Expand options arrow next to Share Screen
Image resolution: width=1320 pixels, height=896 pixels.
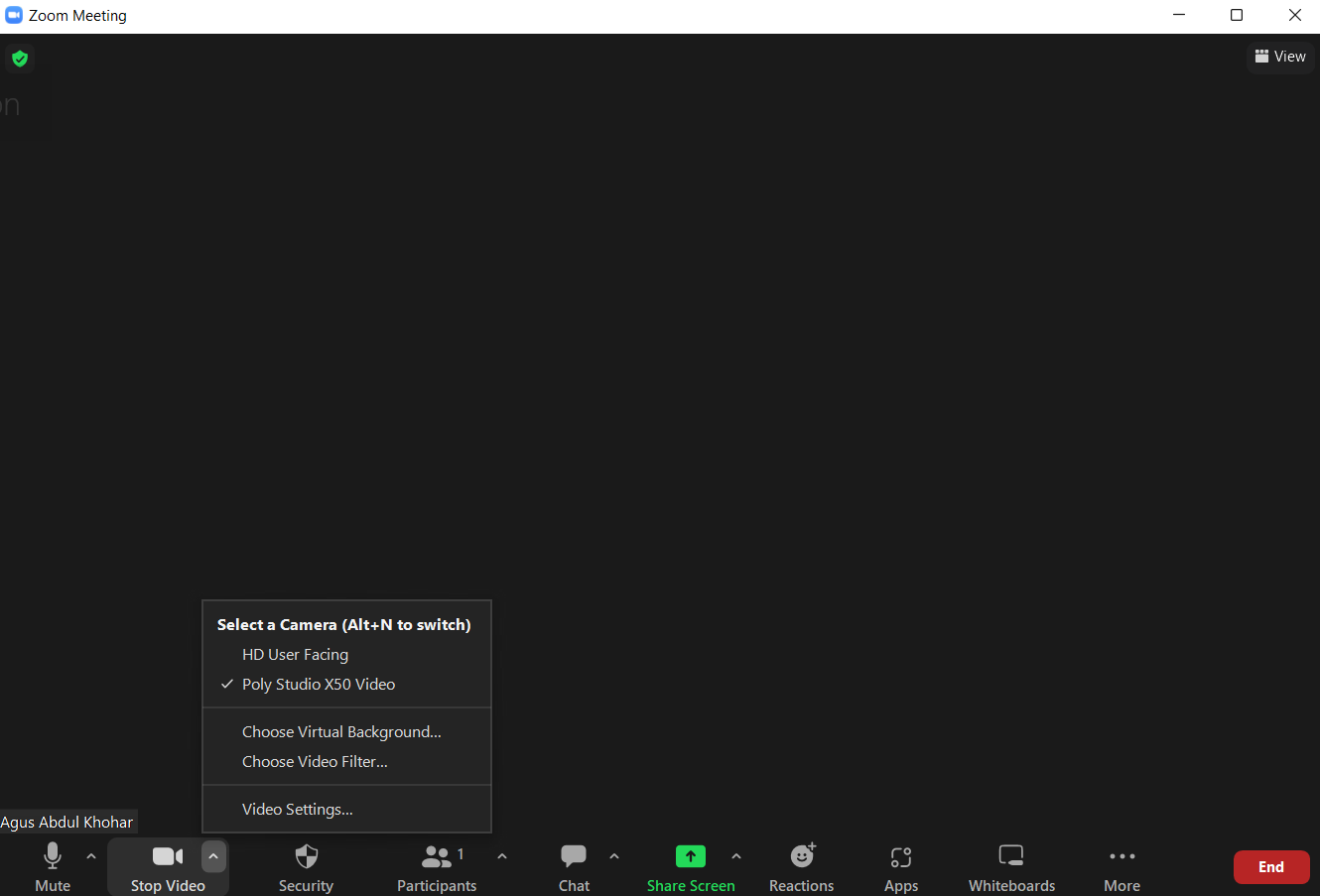point(736,856)
